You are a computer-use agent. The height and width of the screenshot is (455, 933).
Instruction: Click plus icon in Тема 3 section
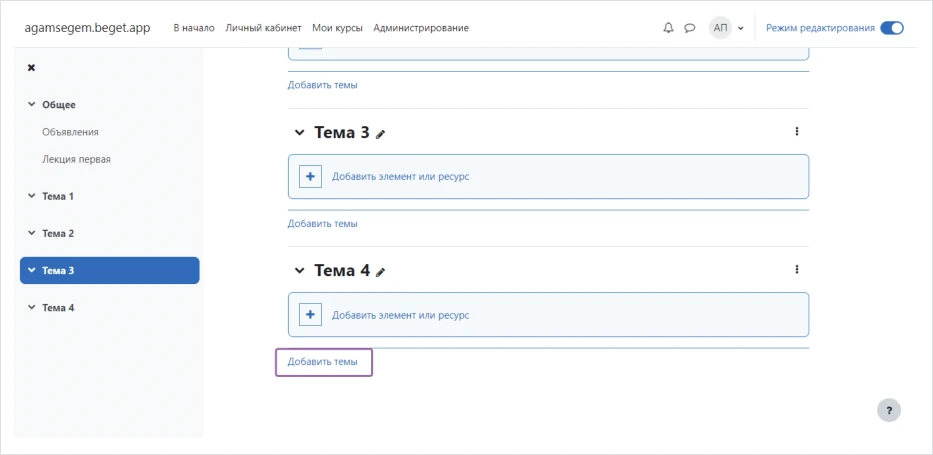(310, 176)
